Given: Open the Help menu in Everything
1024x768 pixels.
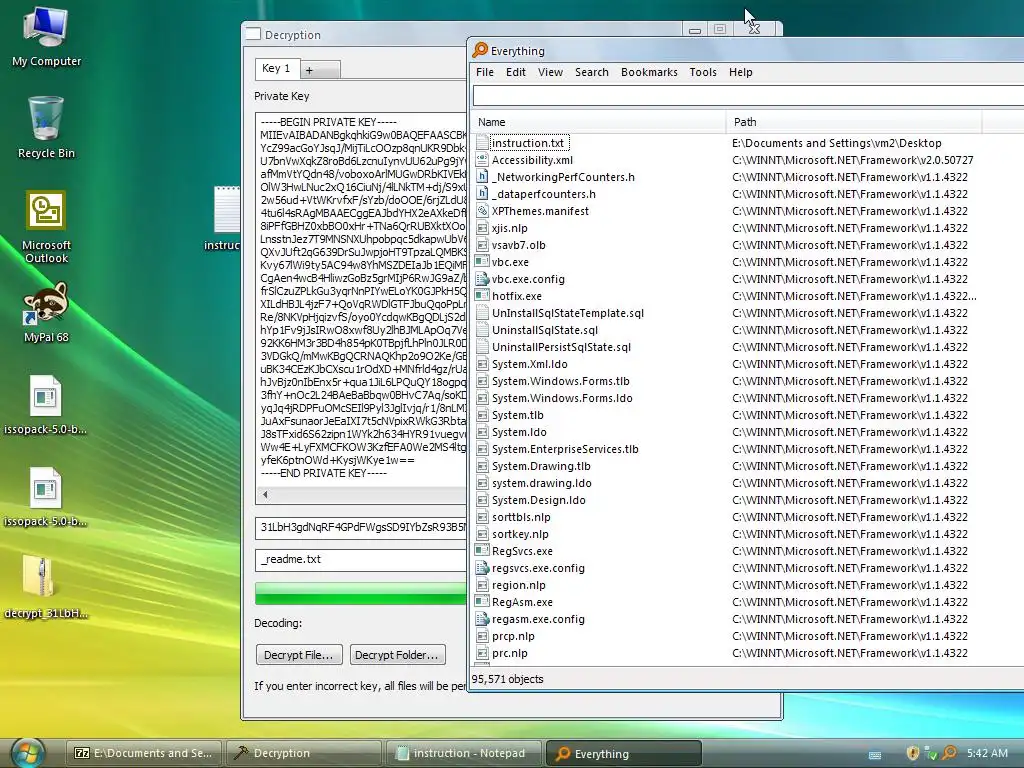Looking at the screenshot, I should point(741,72).
